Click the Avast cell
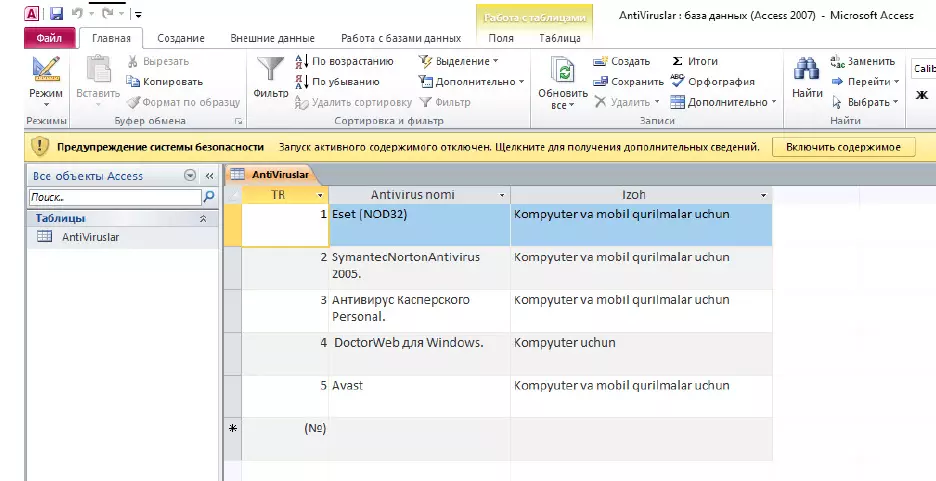Screen dimensions: 936x481 (x=419, y=396)
